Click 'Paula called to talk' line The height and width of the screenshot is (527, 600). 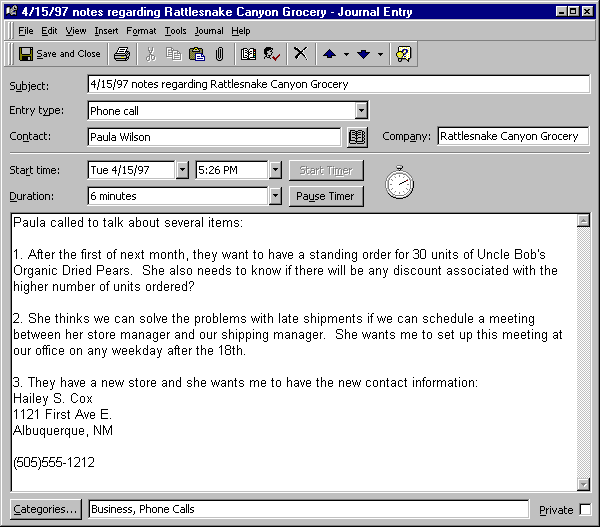[128, 223]
